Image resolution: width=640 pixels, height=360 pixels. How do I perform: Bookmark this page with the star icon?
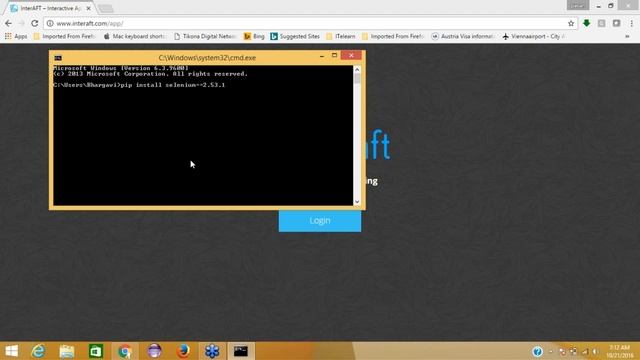[571, 24]
